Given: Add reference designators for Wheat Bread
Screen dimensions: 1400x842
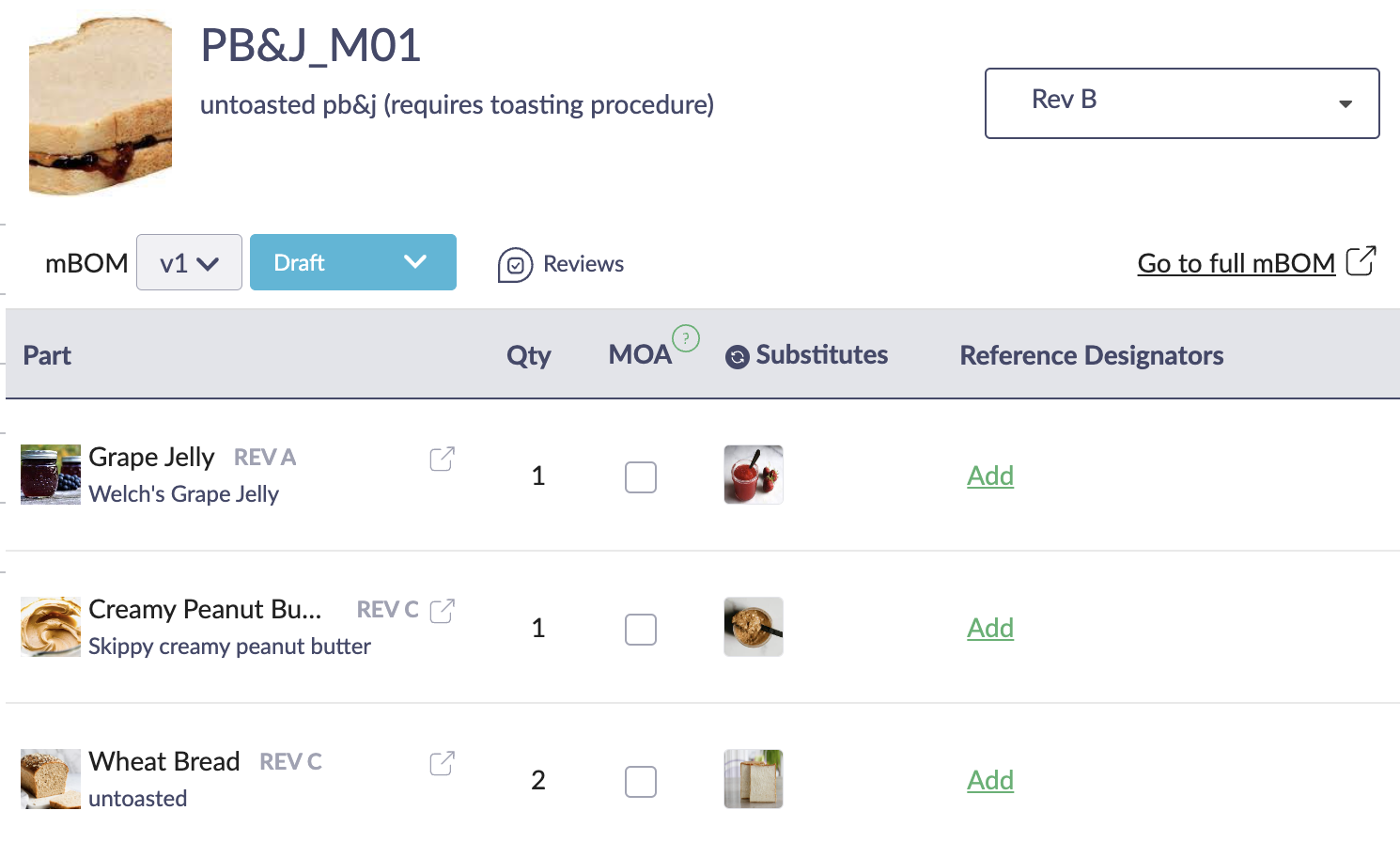Looking at the screenshot, I should (x=990, y=780).
